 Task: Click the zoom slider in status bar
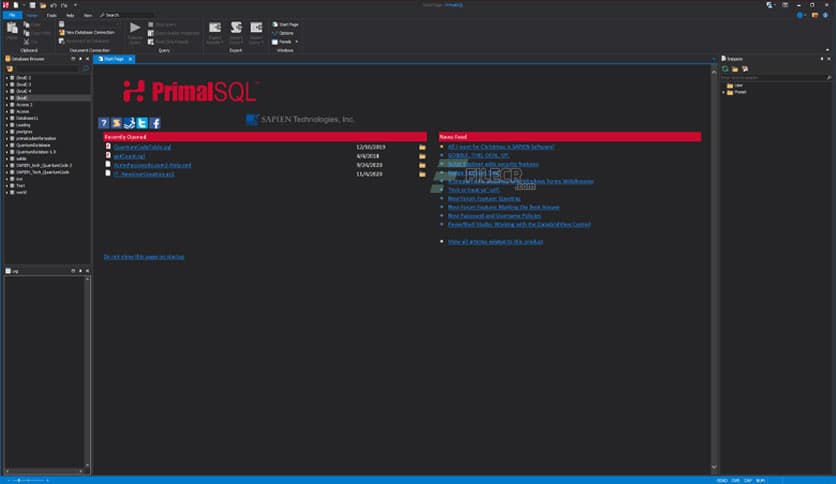[28, 480]
